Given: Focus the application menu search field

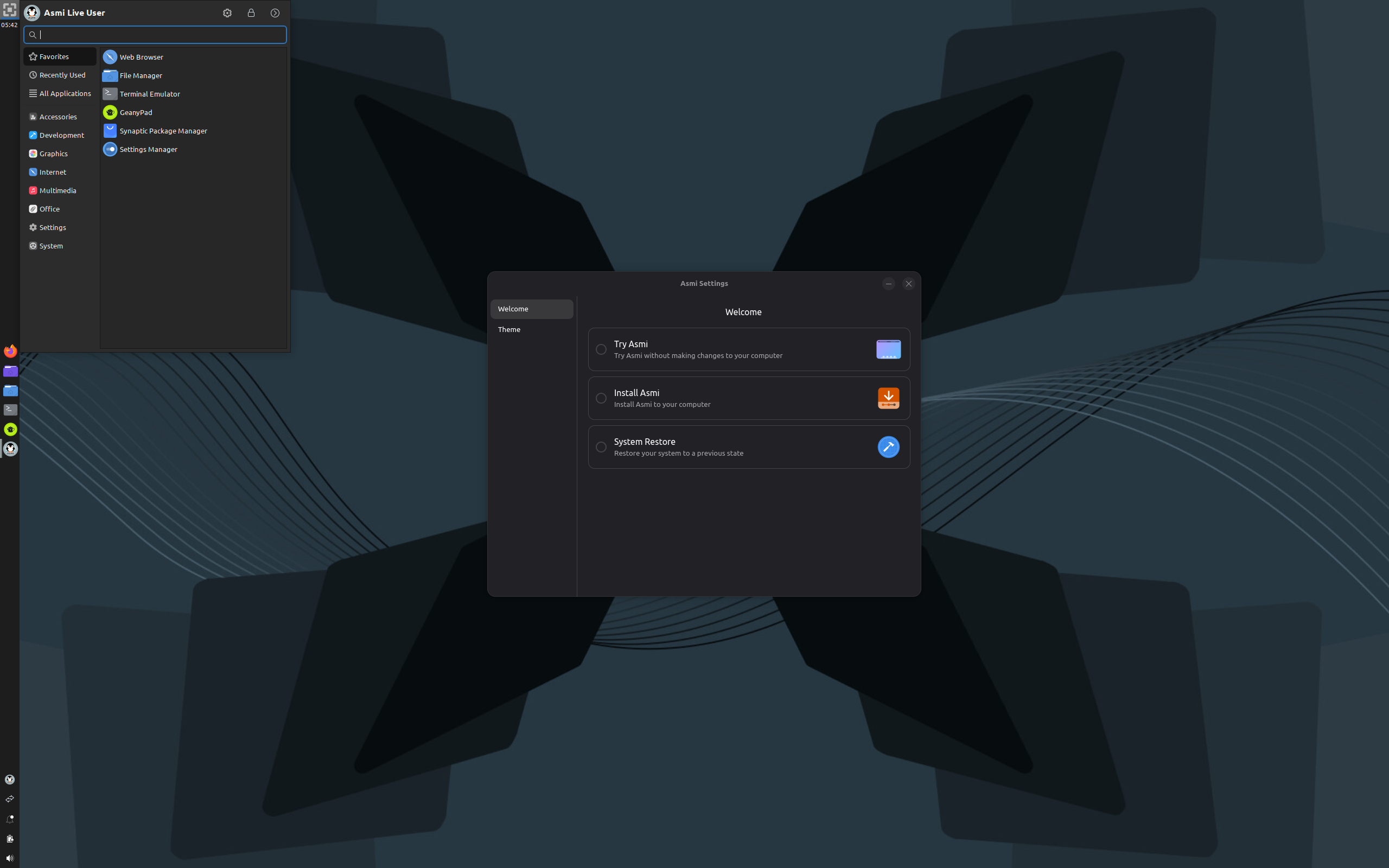Looking at the screenshot, I should click(x=155, y=34).
